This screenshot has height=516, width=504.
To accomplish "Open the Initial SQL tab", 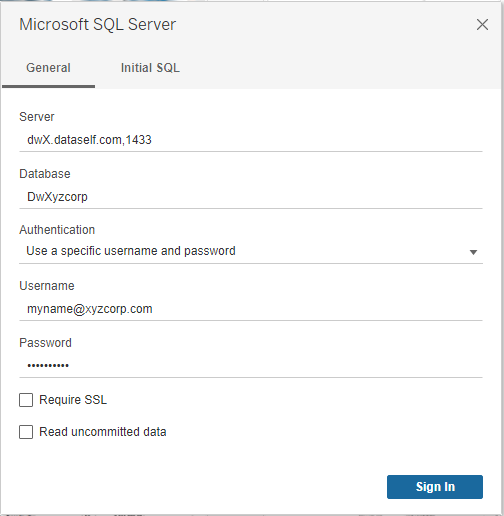I will (x=150, y=68).
